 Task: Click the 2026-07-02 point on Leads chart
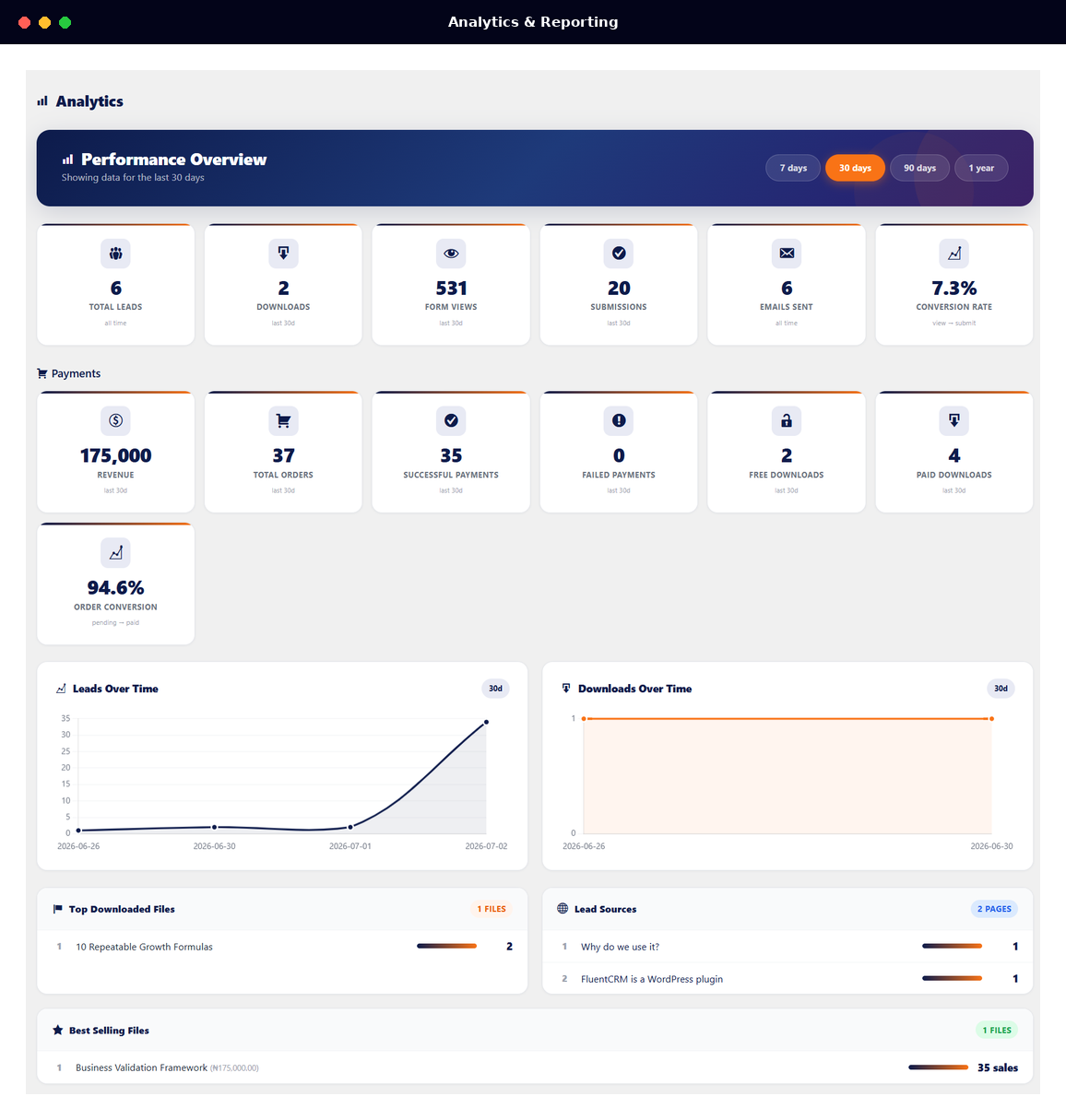pyautogui.click(x=486, y=723)
